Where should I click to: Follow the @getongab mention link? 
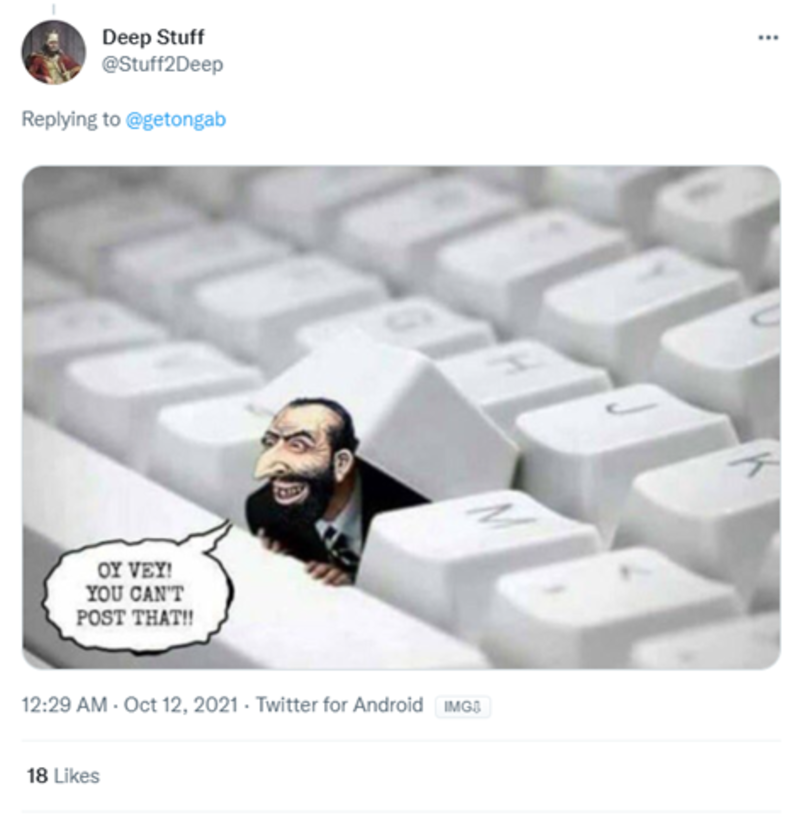click(x=176, y=119)
